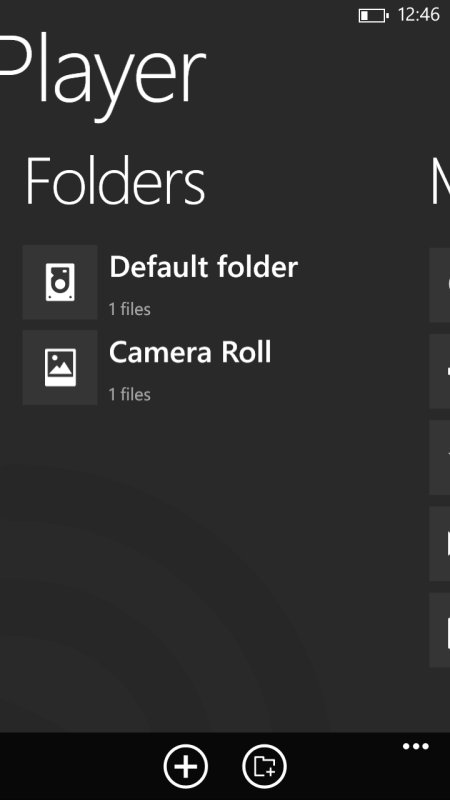
Task: Tap the Folders section header
Action: point(115,181)
